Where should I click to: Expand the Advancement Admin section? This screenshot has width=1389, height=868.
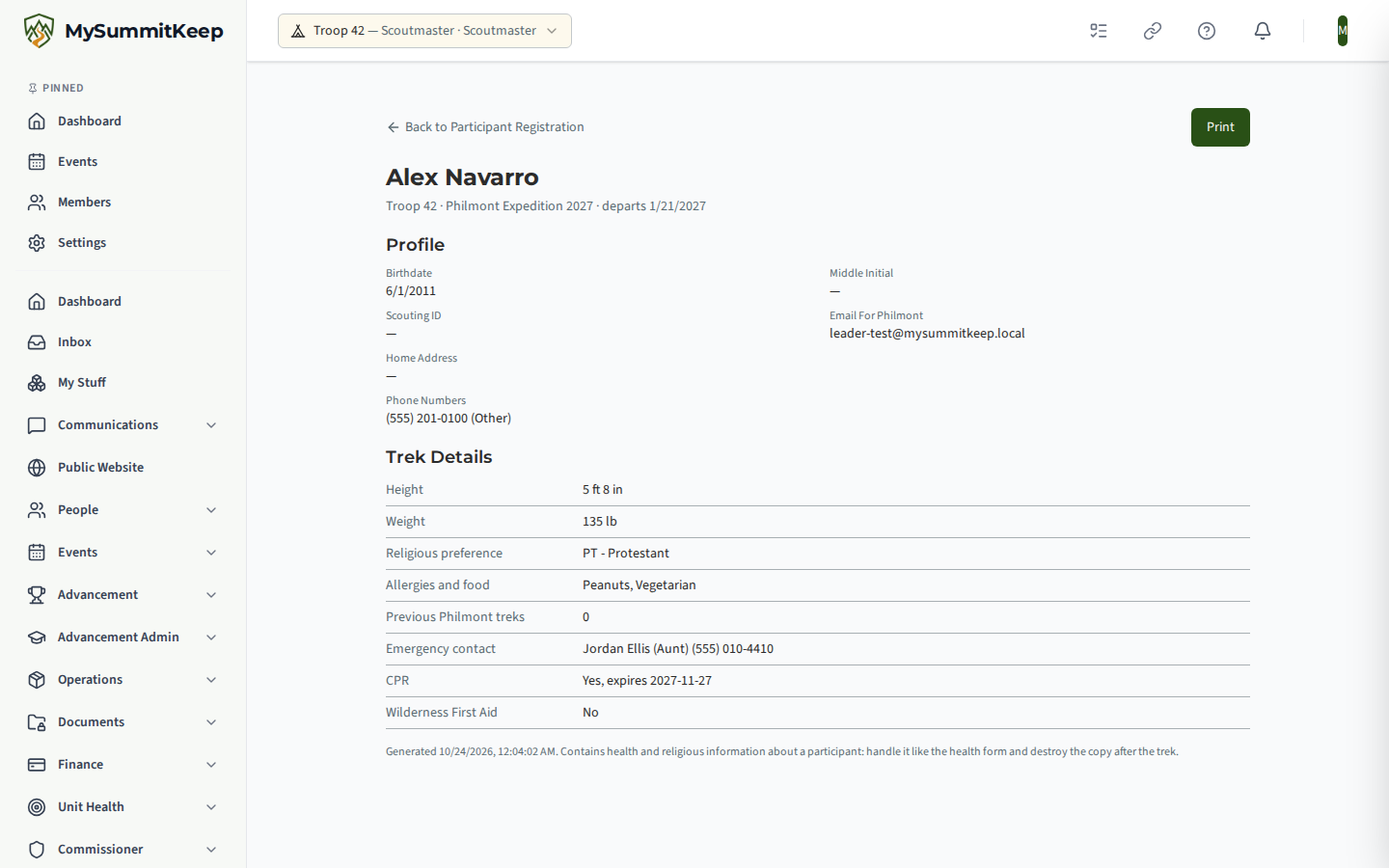(x=123, y=637)
